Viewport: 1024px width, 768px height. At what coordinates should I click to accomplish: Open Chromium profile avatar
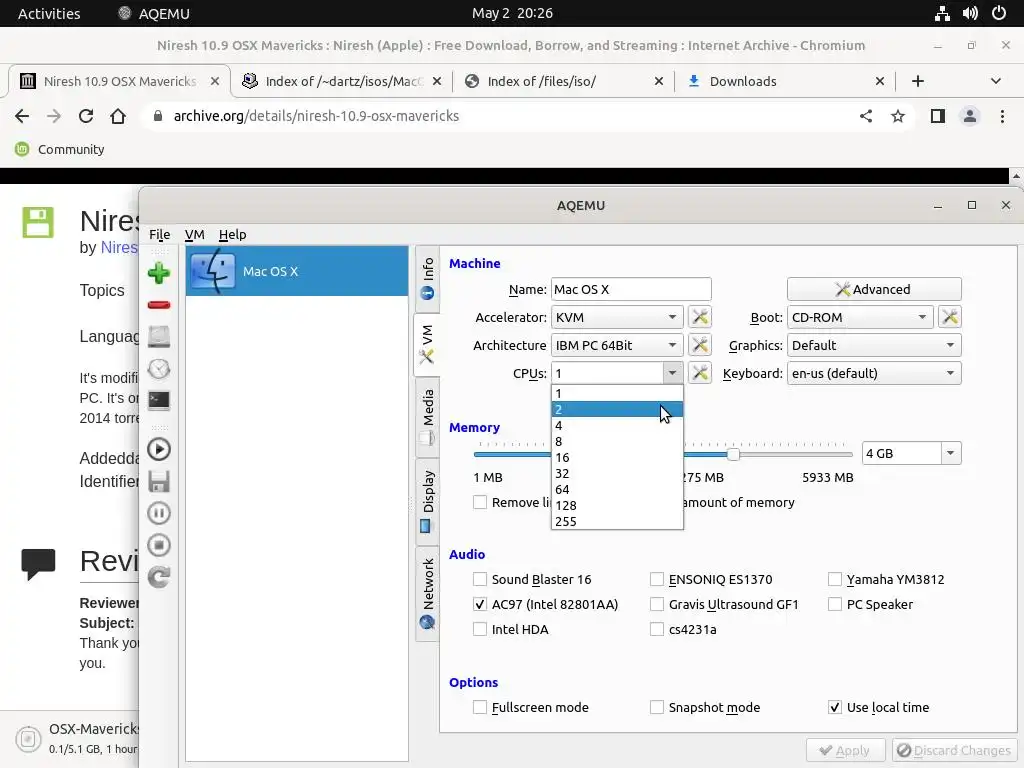coord(970,116)
